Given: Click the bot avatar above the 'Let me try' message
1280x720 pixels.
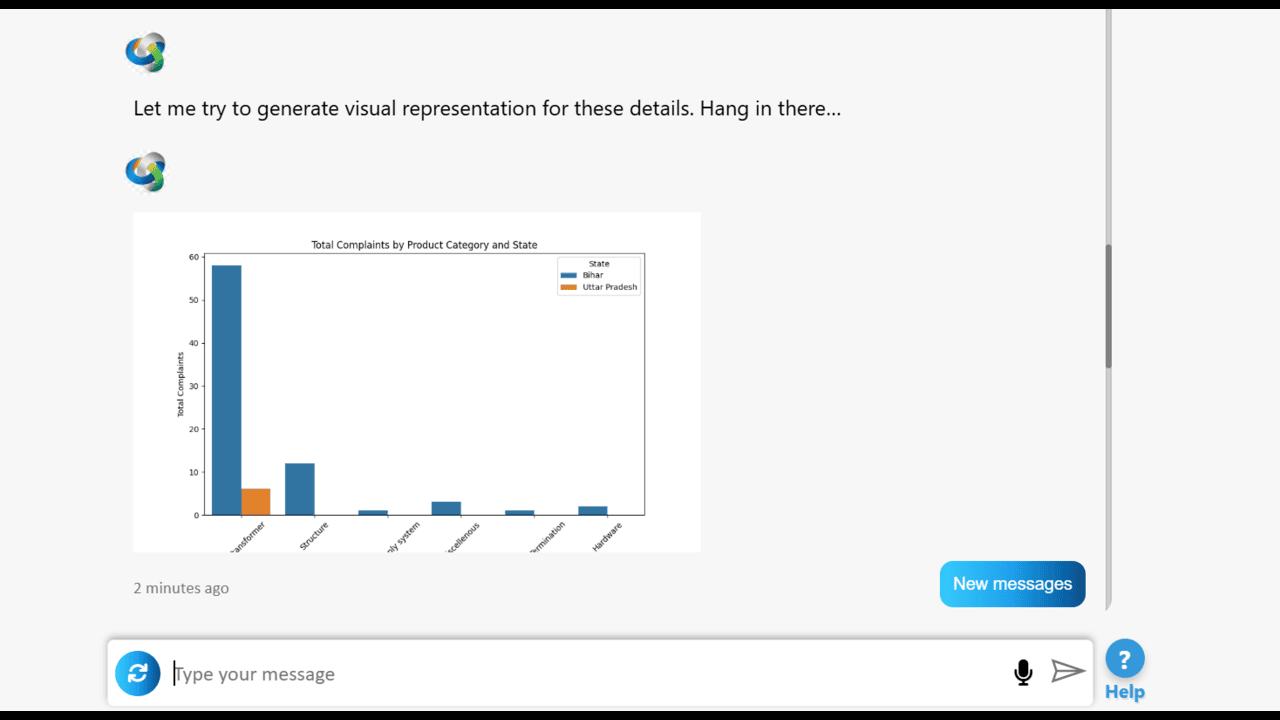Looking at the screenshot, I should point(146,53).
